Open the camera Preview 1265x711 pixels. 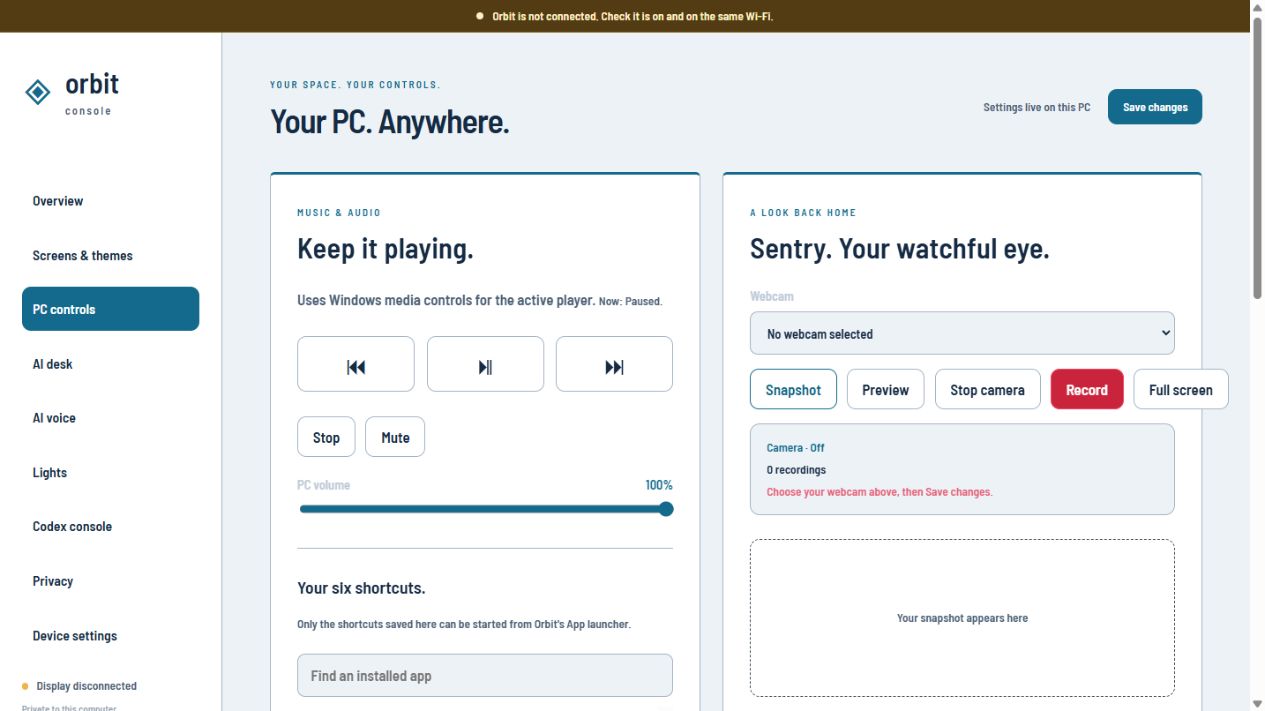(x=885, y=390)
